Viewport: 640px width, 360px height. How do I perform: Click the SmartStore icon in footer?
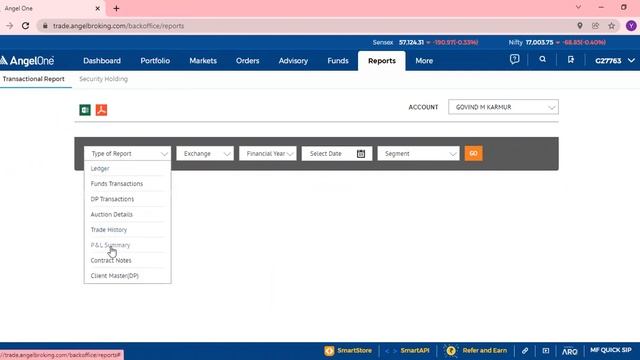point(329,351)
